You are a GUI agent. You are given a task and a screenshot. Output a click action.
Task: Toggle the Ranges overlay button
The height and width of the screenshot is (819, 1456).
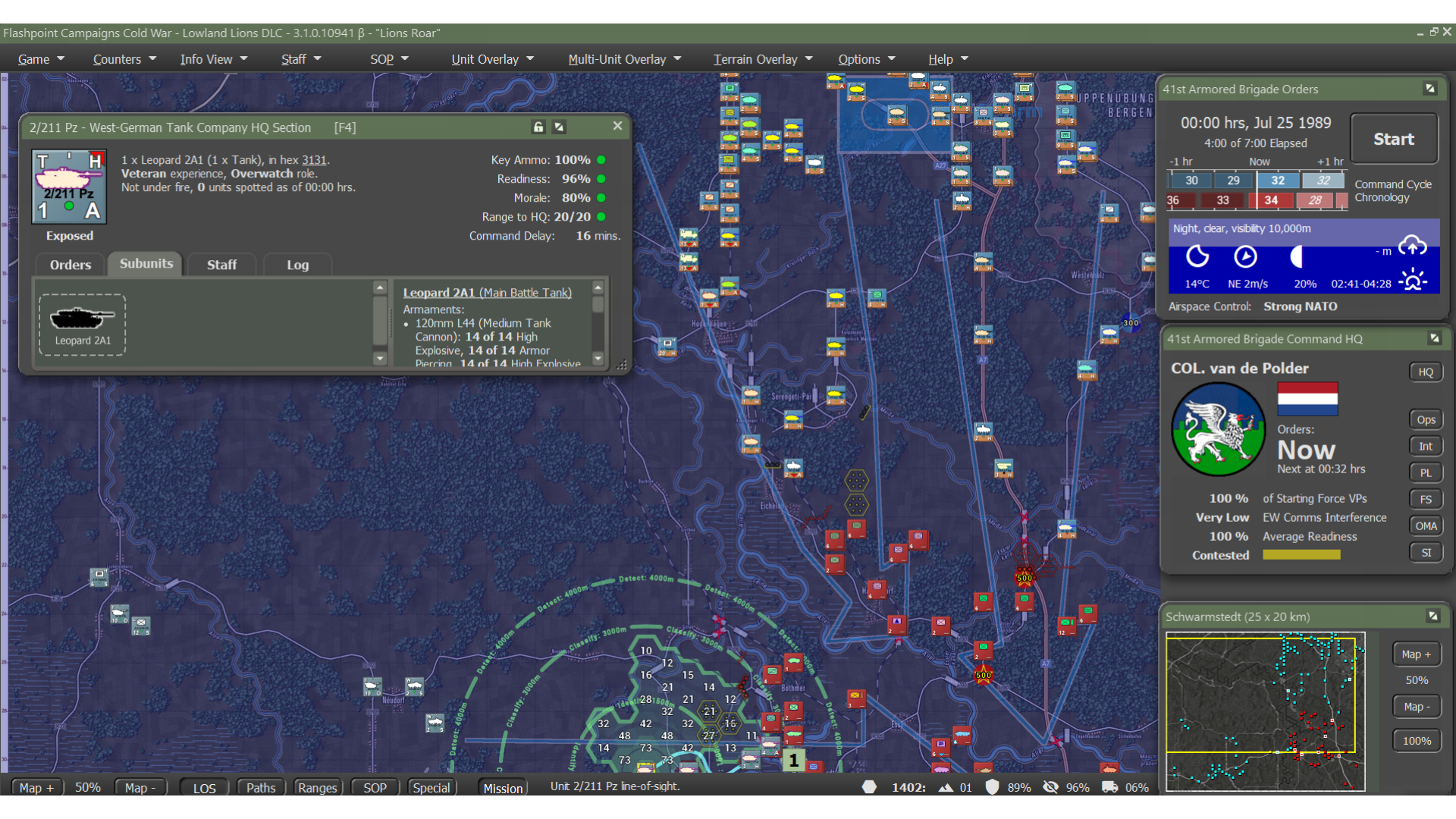coord(317,788)
